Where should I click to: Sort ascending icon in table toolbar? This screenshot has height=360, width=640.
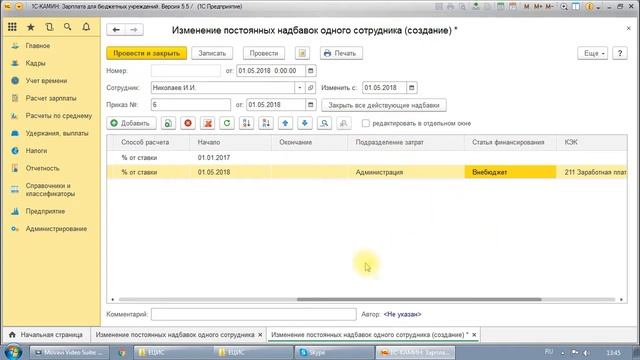tap(247, 123)
